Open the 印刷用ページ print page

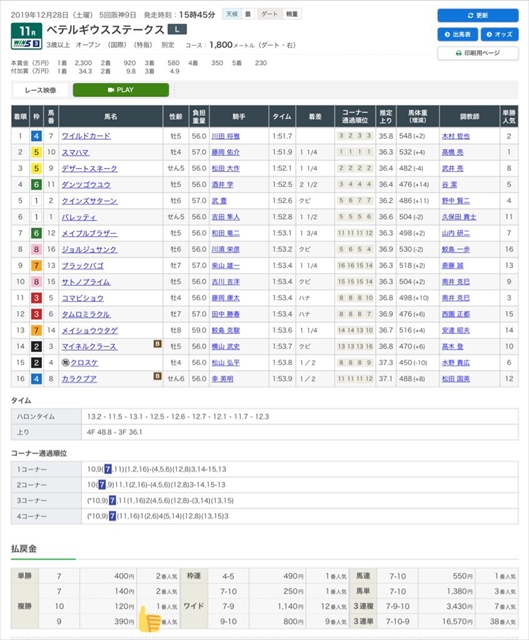point(478,53)
